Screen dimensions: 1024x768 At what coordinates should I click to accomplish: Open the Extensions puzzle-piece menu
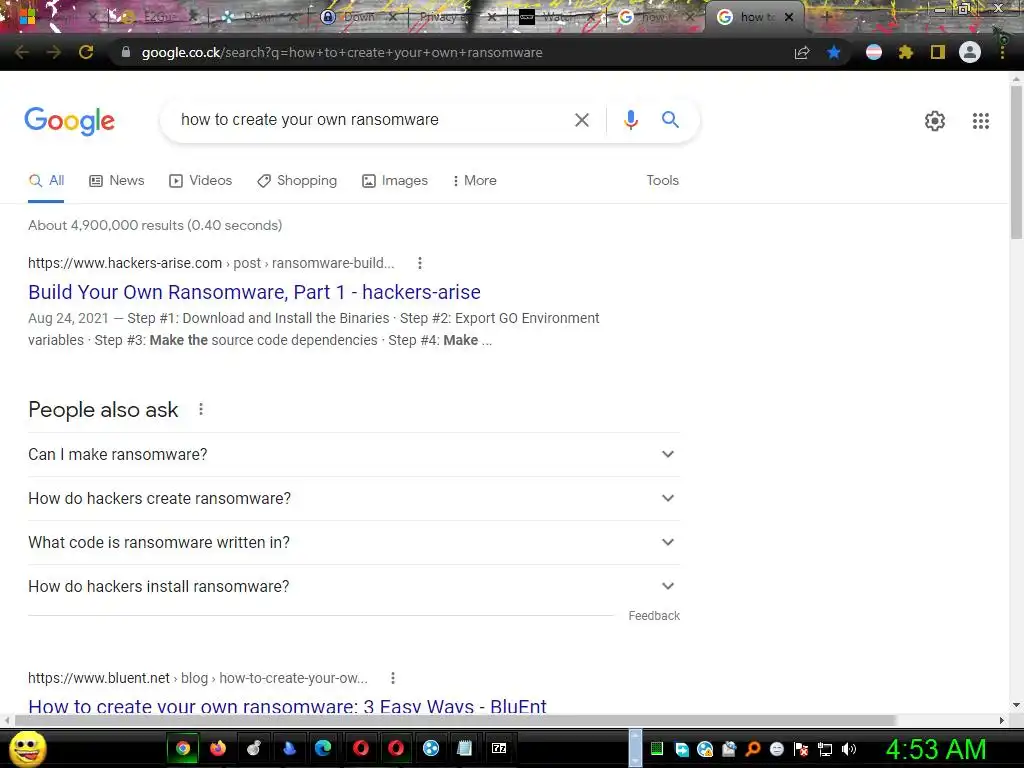(906, 52)
